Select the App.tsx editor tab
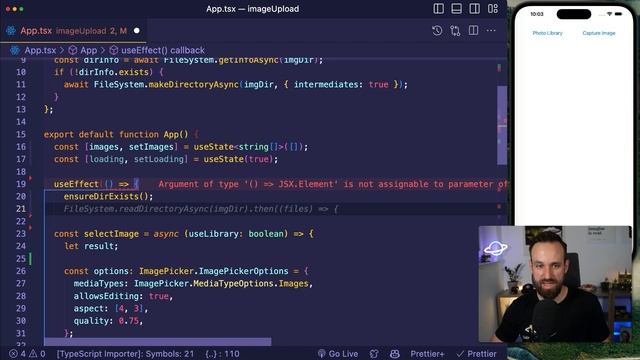This screenshot has height=360, width=640. coord(73,31)
